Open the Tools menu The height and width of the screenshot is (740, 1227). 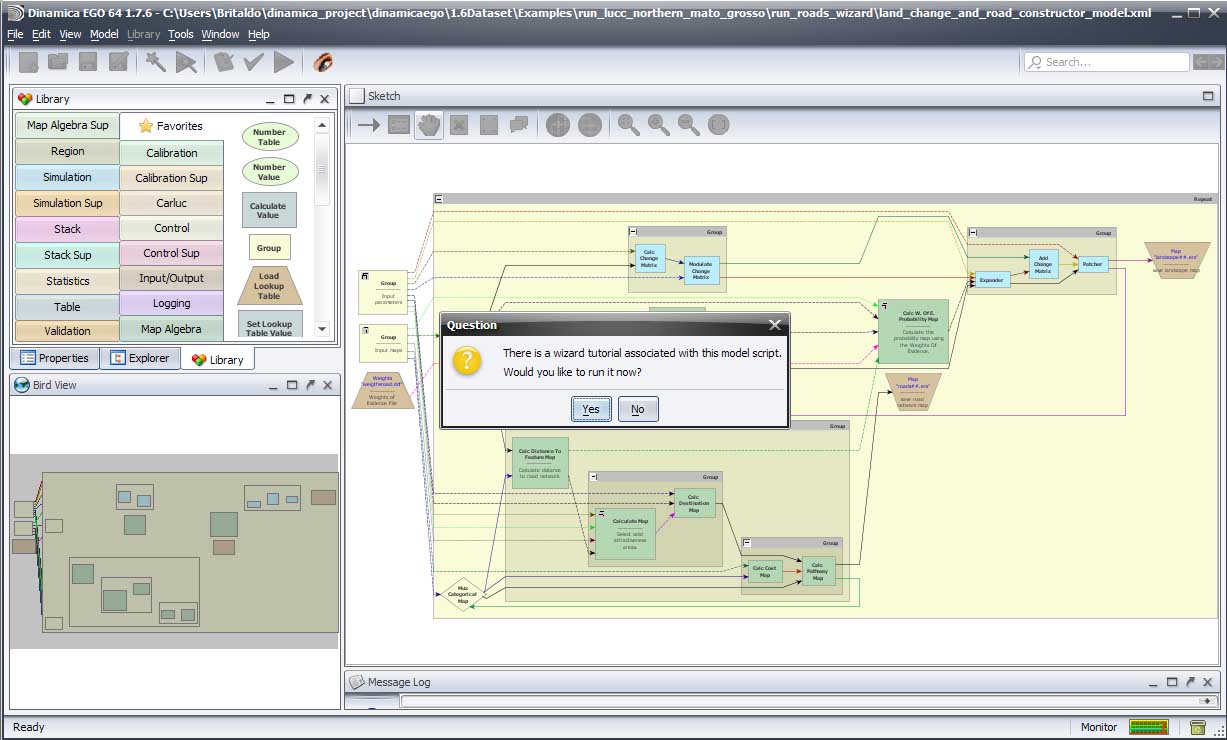[181, 34]
